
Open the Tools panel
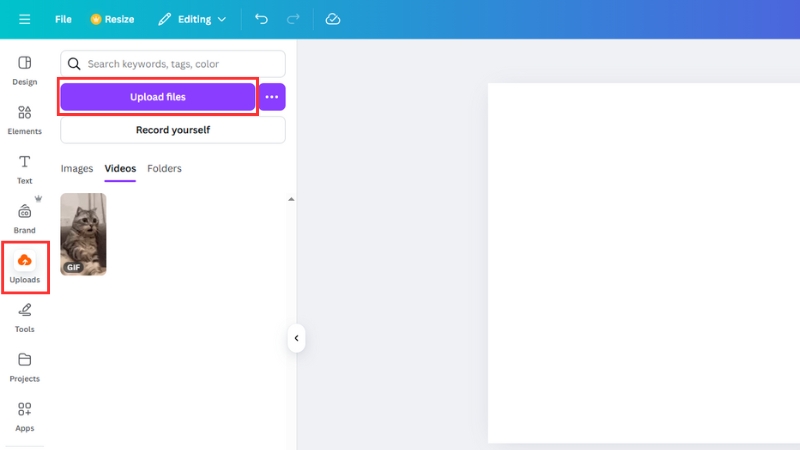tap(25, 316)
